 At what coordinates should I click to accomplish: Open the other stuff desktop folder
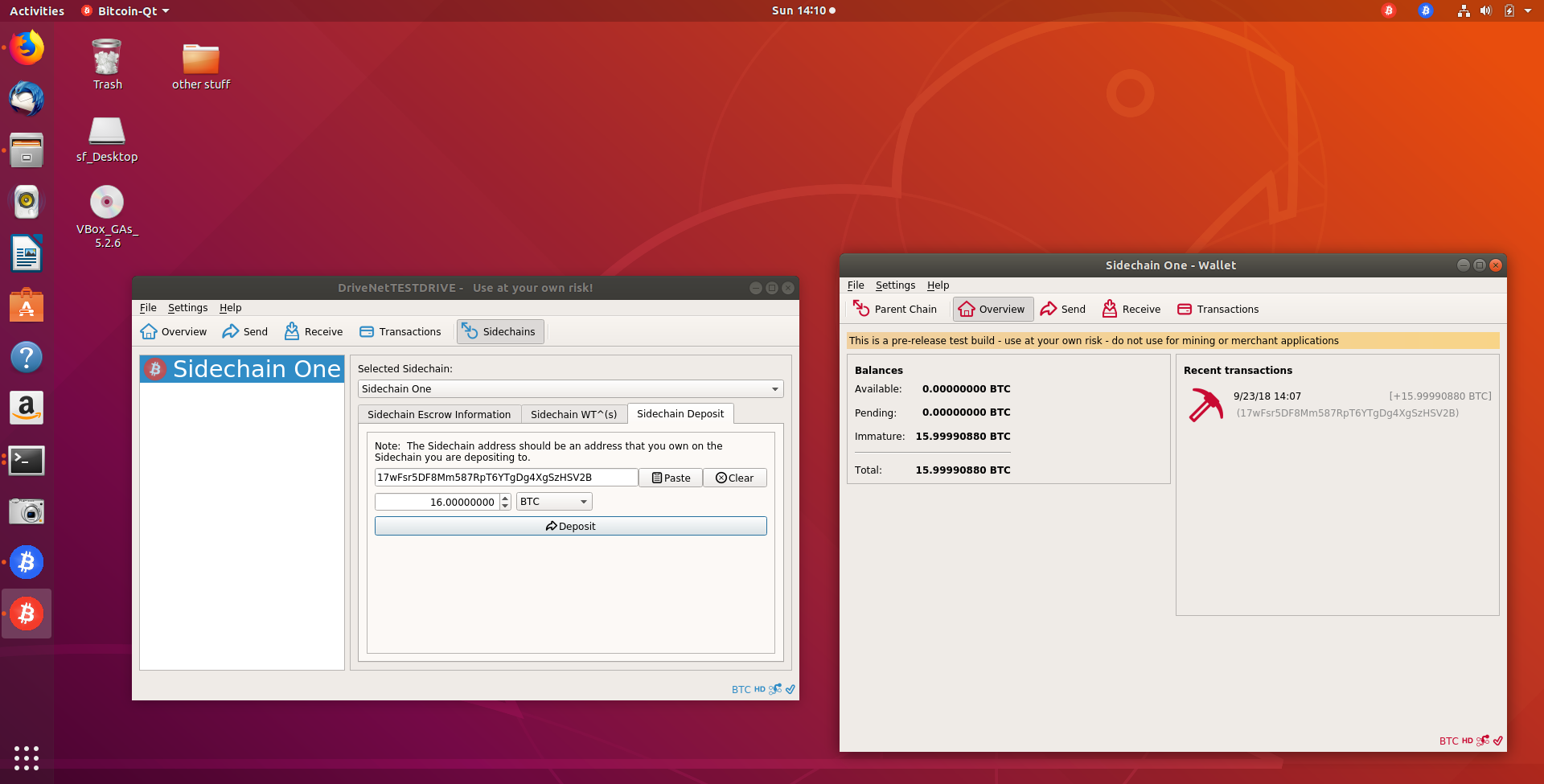pyautogui.click(x=201, y=66)
